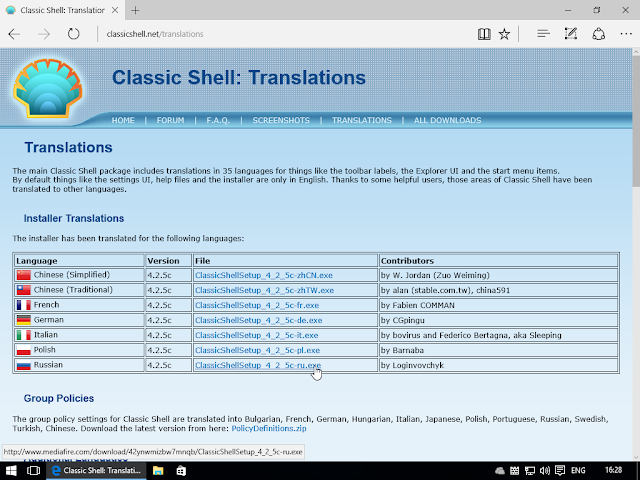640x480 pixels.
Task: Go to HOME in site navigation
Action: [123, 120]
